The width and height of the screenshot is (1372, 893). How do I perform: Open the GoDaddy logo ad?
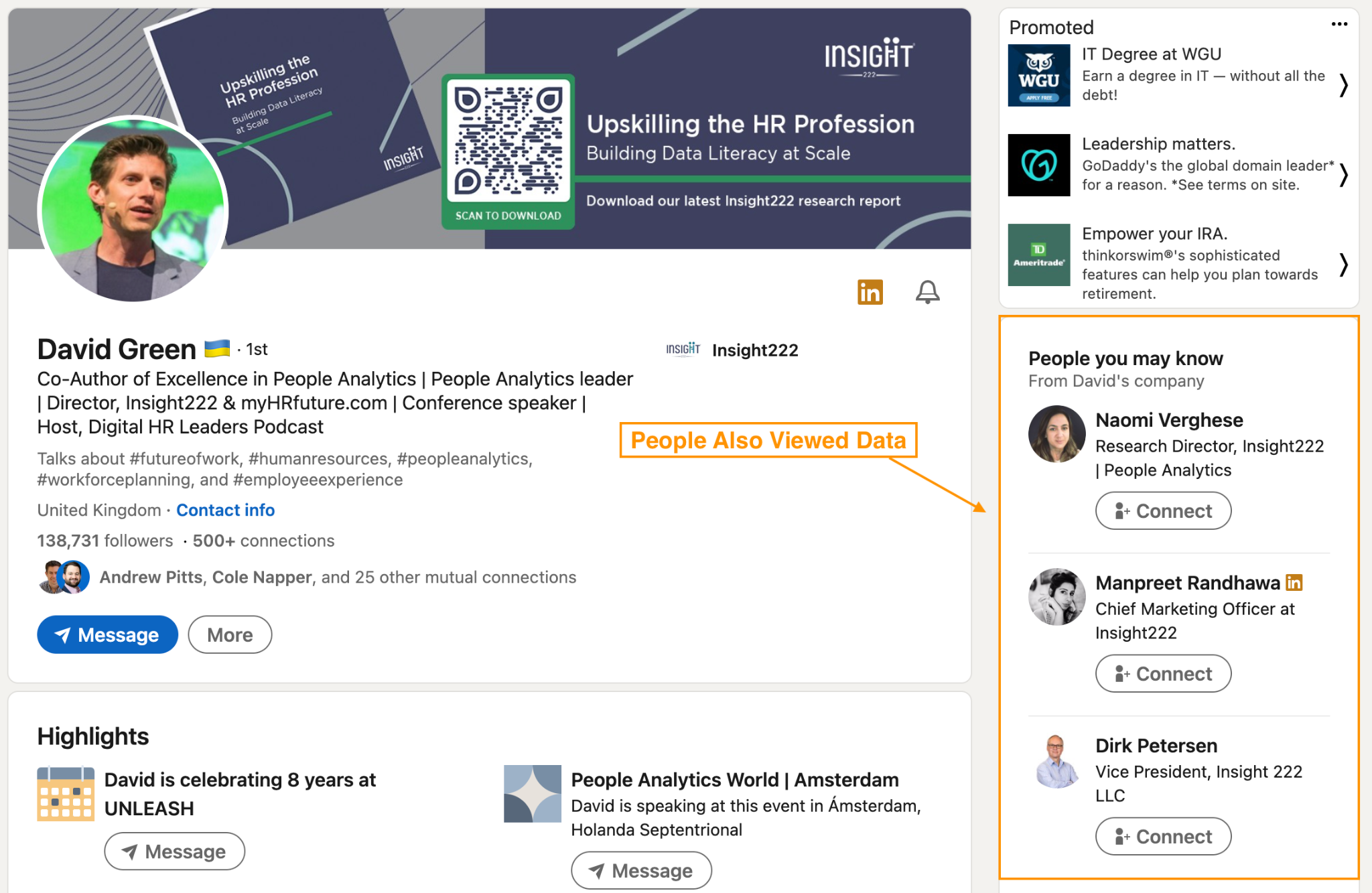(x=1038, y=165)
